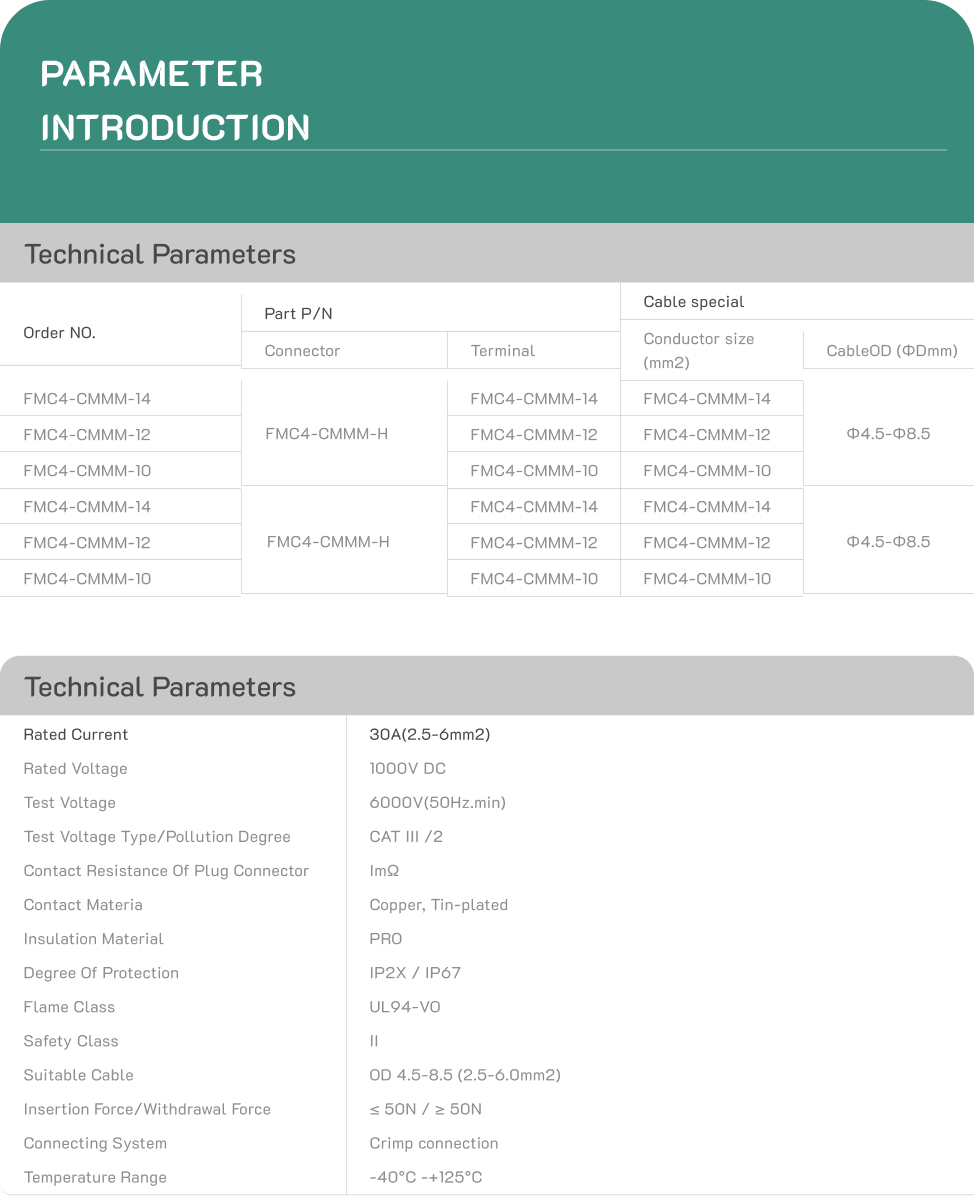Image resolution: width=974 pixels, height=1196 pixels.
Task: Select the '≤ 50N / ≥ 50N' value
Action: (x=426, y=1109)
